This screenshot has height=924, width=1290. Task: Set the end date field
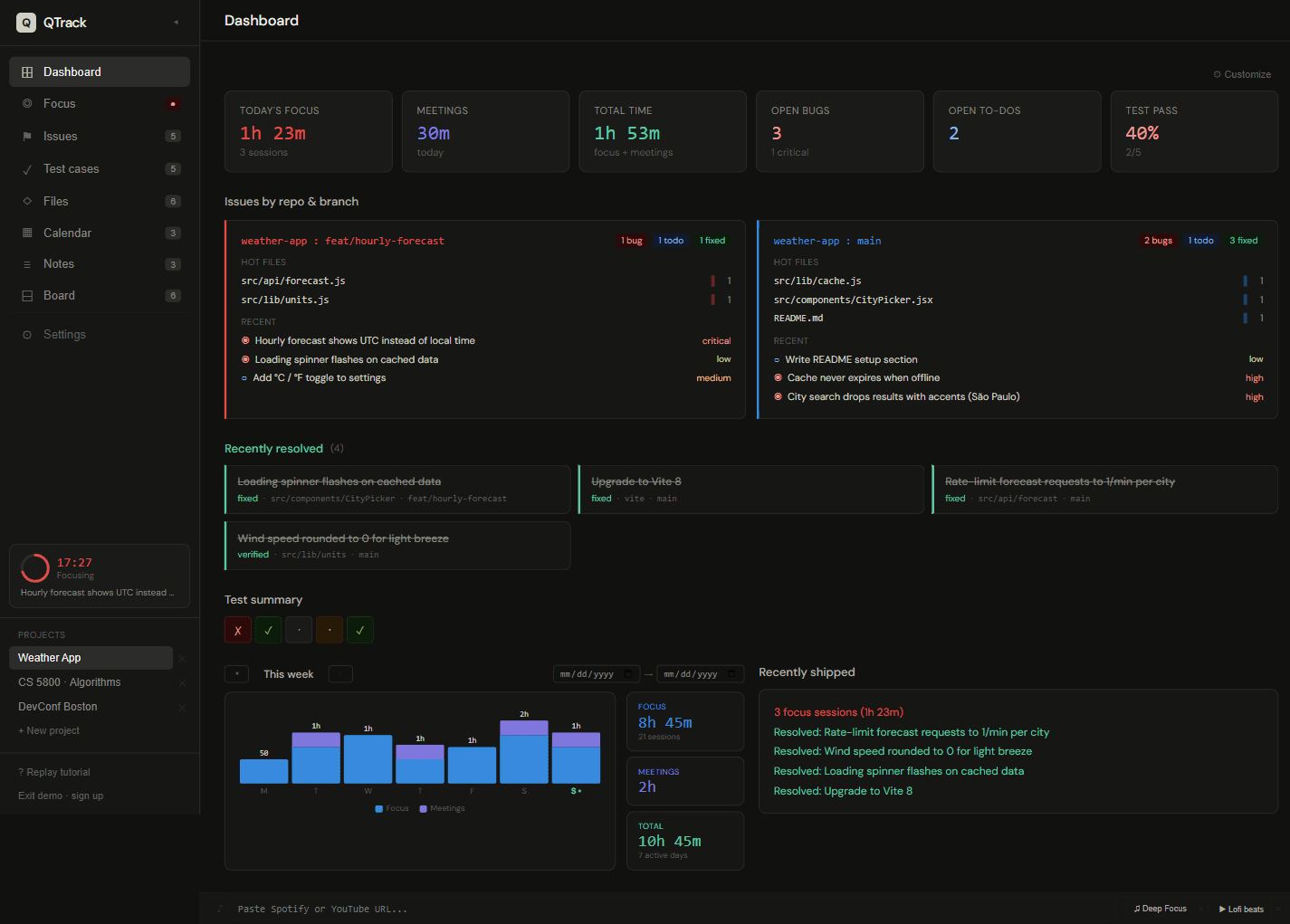pos(701,674)
